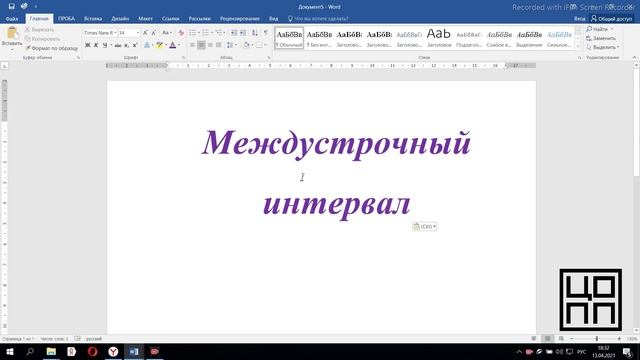Clear all formatting with the eraser icon

tap(181, 33)
